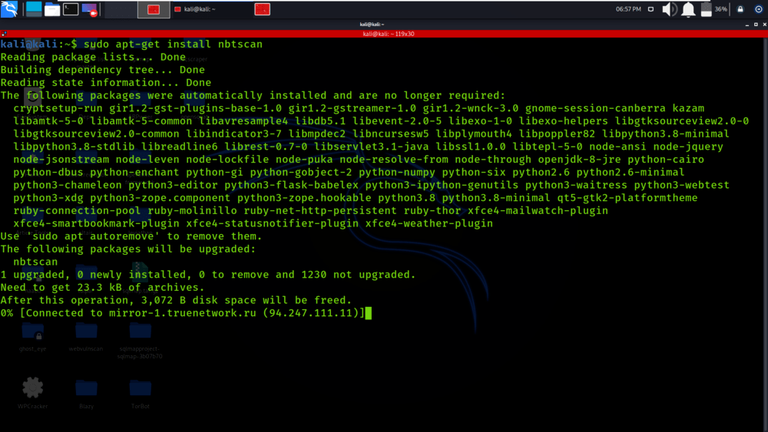Screen dimensions: 768x432
Task: Open the screen recorder launcher icon
Action: click(90, 9)
